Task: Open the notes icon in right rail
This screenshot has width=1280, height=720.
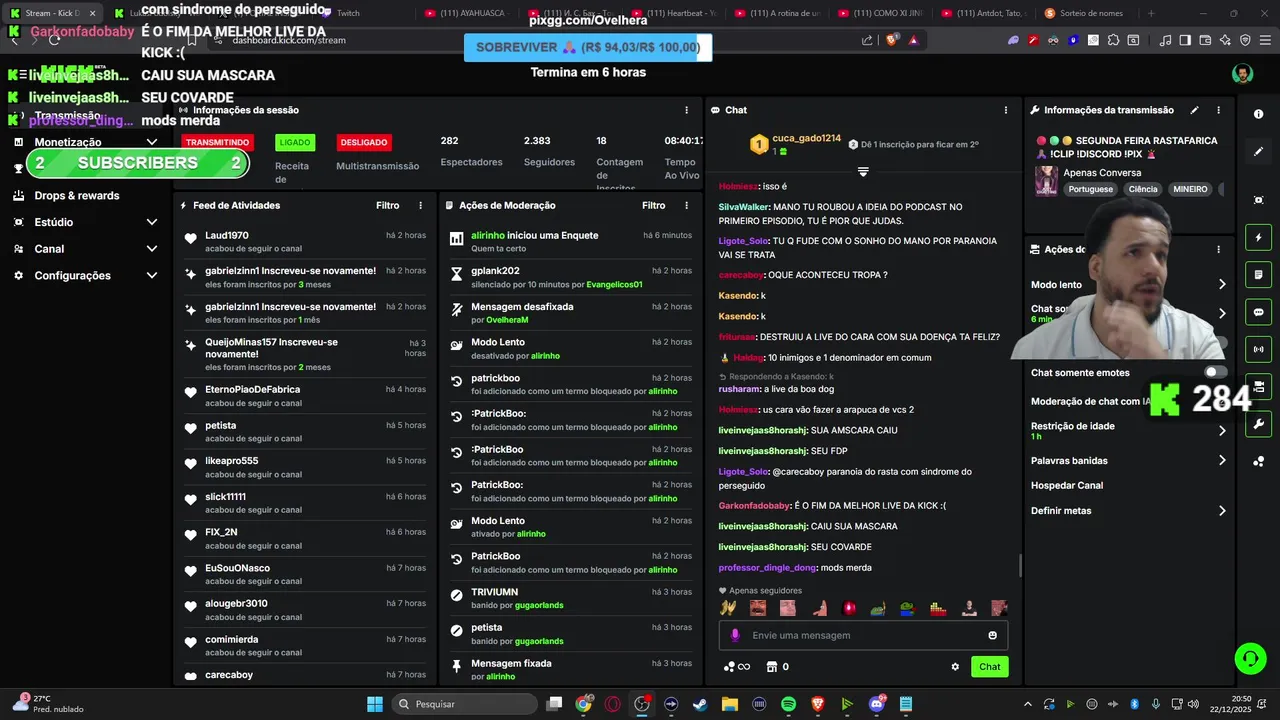Action: pos(1258,275)
